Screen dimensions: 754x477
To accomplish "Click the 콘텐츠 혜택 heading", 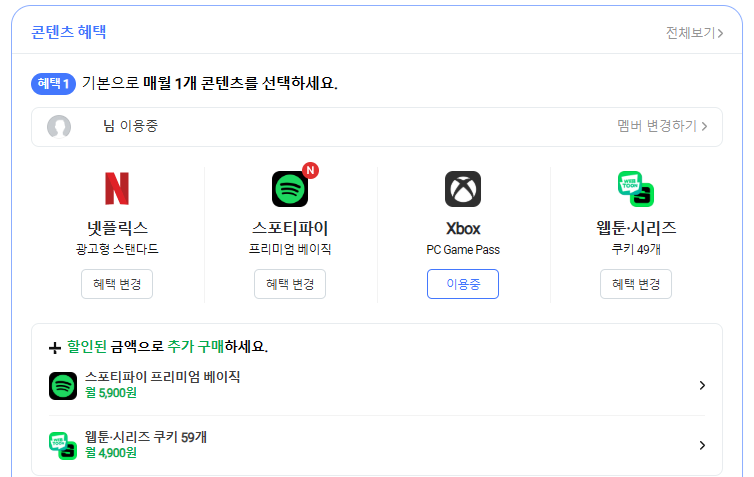I will point(69,32).
